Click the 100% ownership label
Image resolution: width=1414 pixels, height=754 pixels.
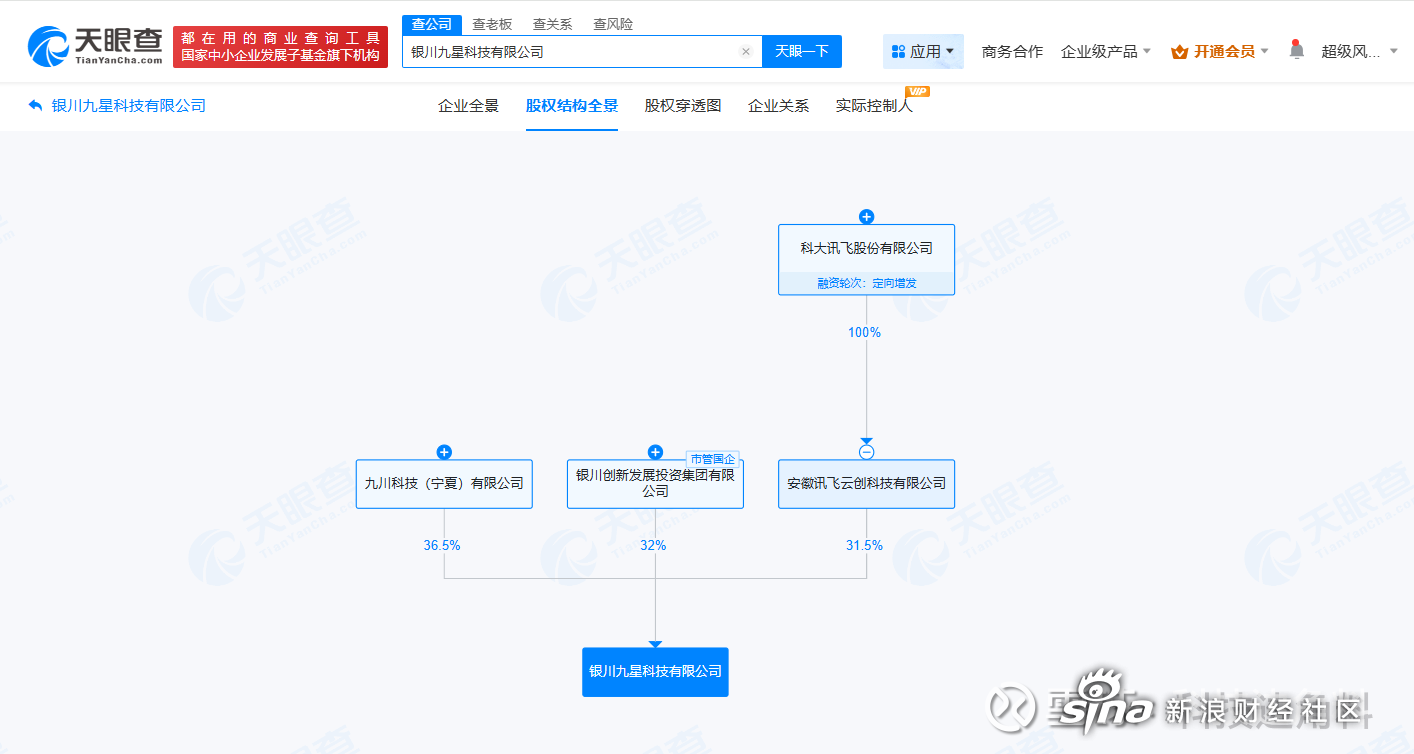pyautogui.click(x=864, y=332)
